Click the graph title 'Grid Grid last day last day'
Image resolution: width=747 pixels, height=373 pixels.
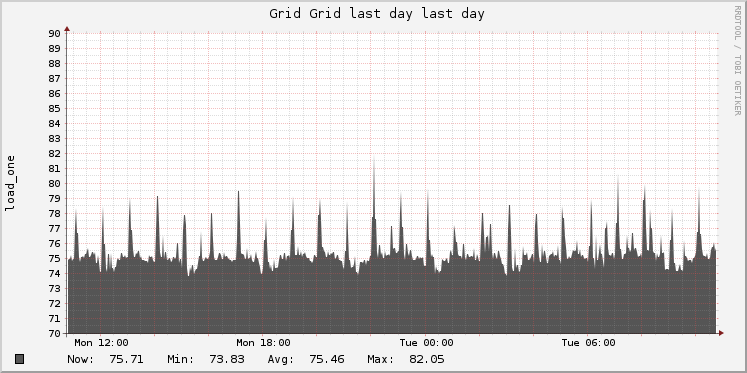(x=377, y=13)
